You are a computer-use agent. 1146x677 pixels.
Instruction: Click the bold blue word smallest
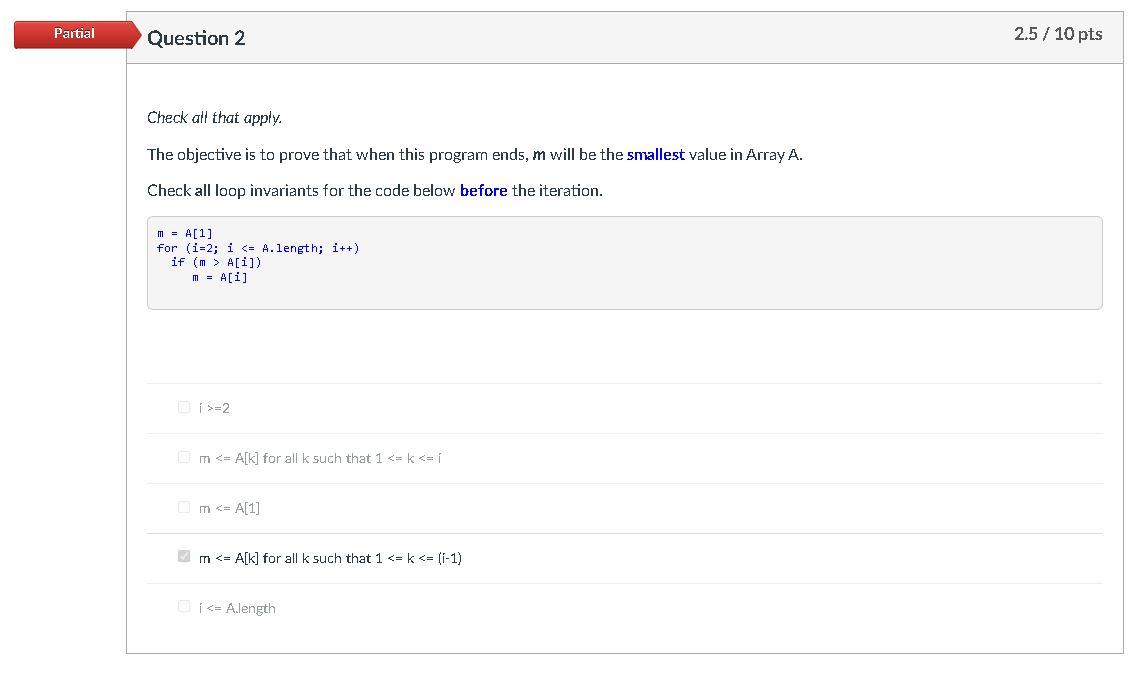pos(656,154)
